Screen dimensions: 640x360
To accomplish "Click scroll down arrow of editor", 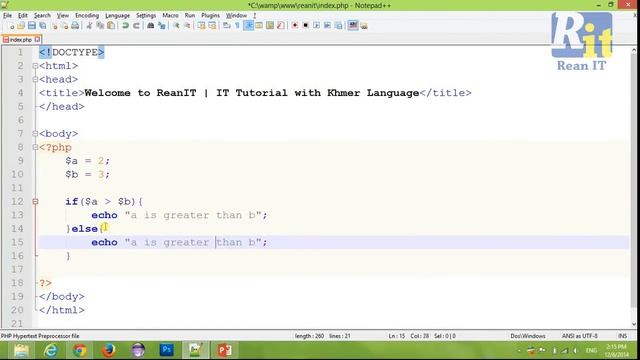I will 633,325.
